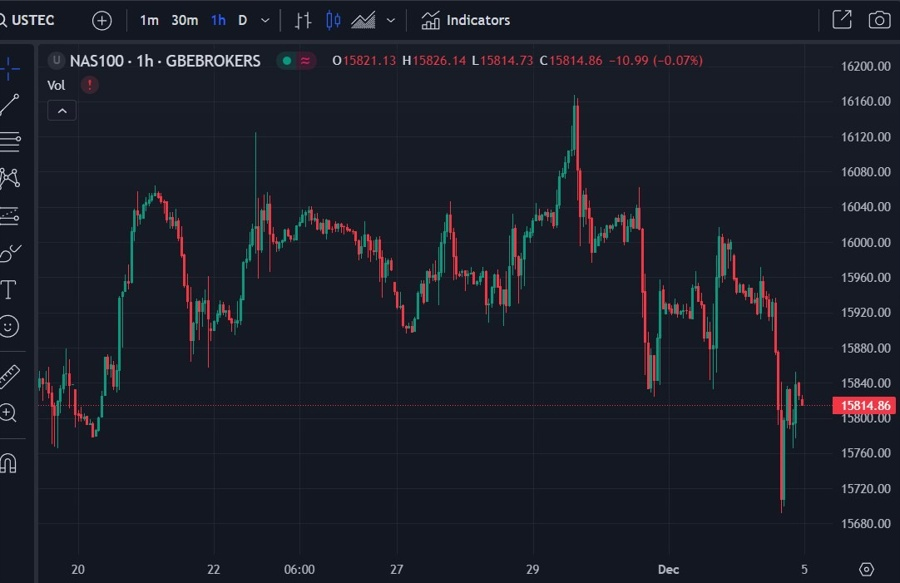Toggle magnet mode on
Image resolution: width=900 pixels, height=583 pixels.
click(x=9, y=462)
